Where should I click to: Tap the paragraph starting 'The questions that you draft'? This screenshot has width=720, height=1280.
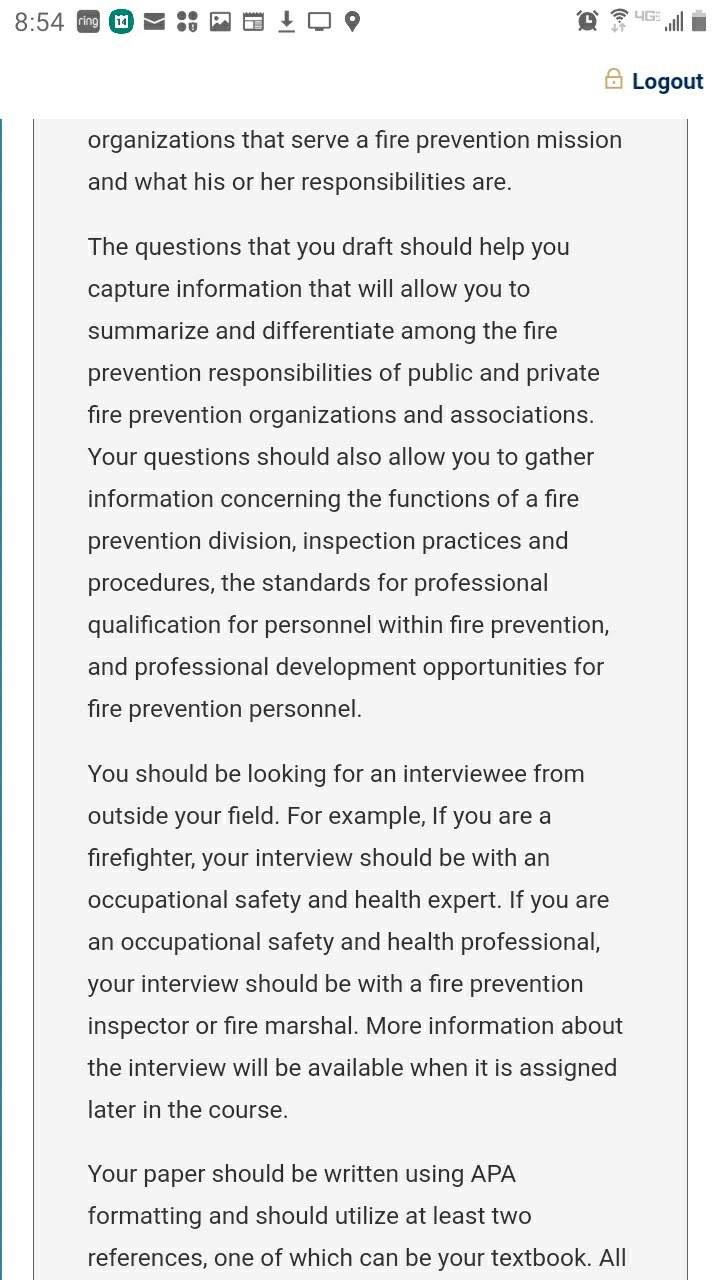[x=349, y=478]
